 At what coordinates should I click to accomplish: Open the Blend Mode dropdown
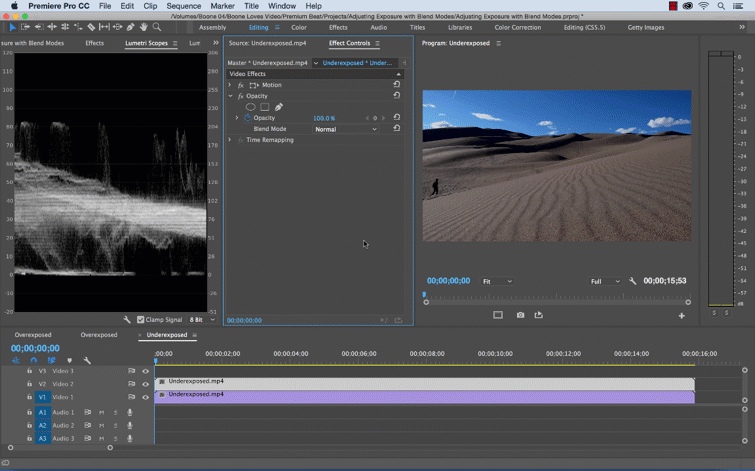click(346, 129)
